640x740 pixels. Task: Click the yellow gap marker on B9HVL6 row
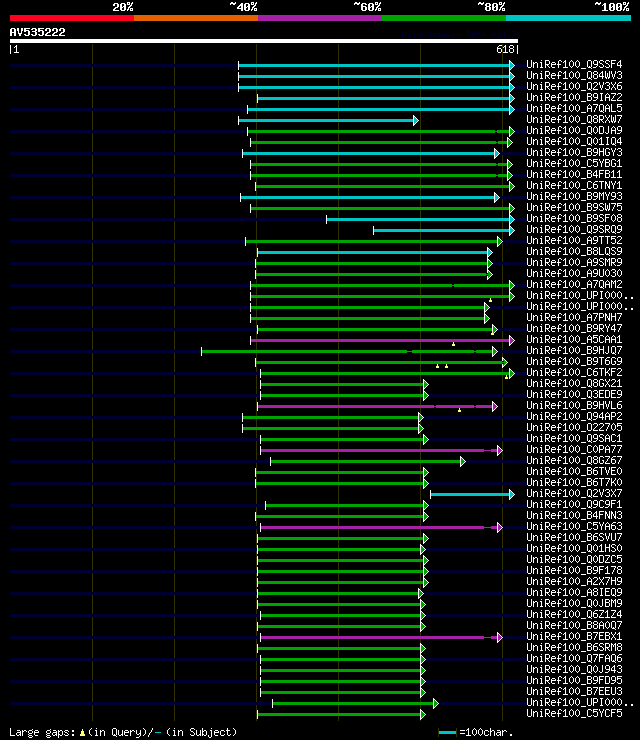459,410
